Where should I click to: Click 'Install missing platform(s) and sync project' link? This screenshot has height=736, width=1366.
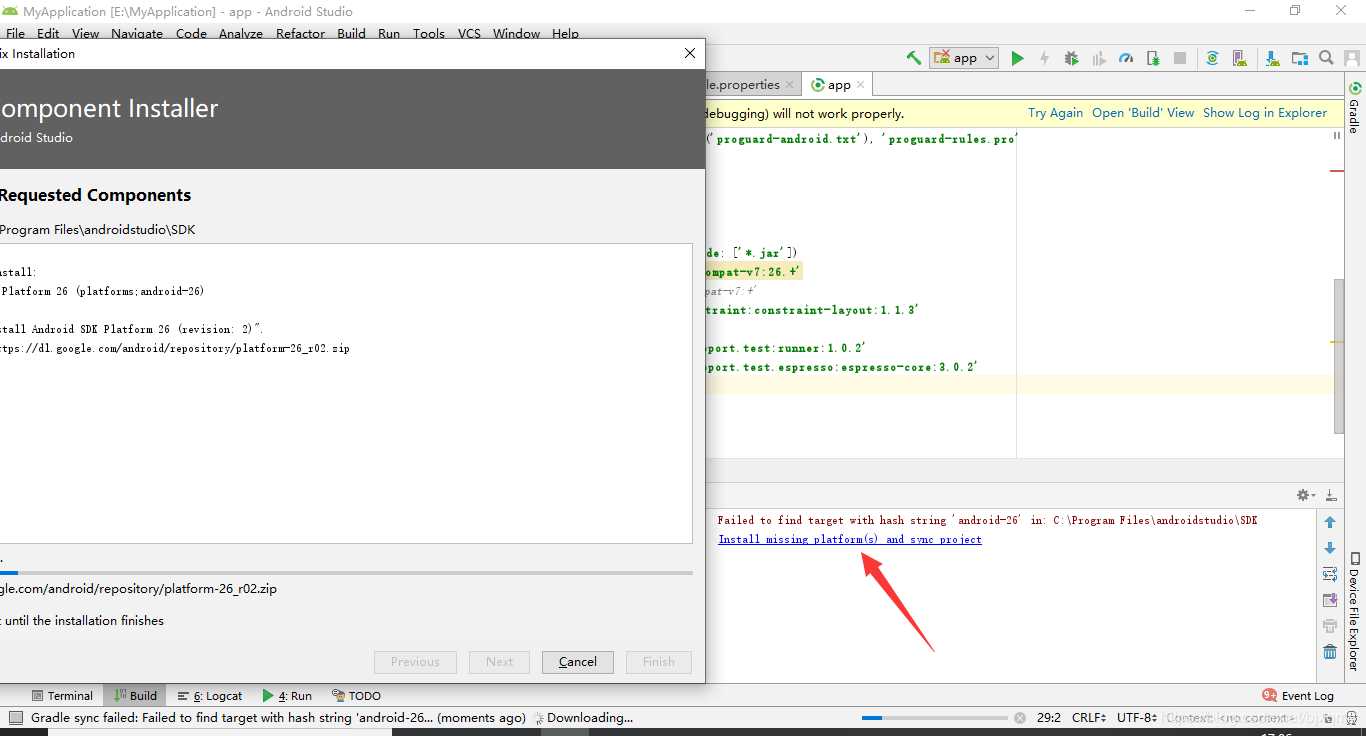[x=850, y=539]
